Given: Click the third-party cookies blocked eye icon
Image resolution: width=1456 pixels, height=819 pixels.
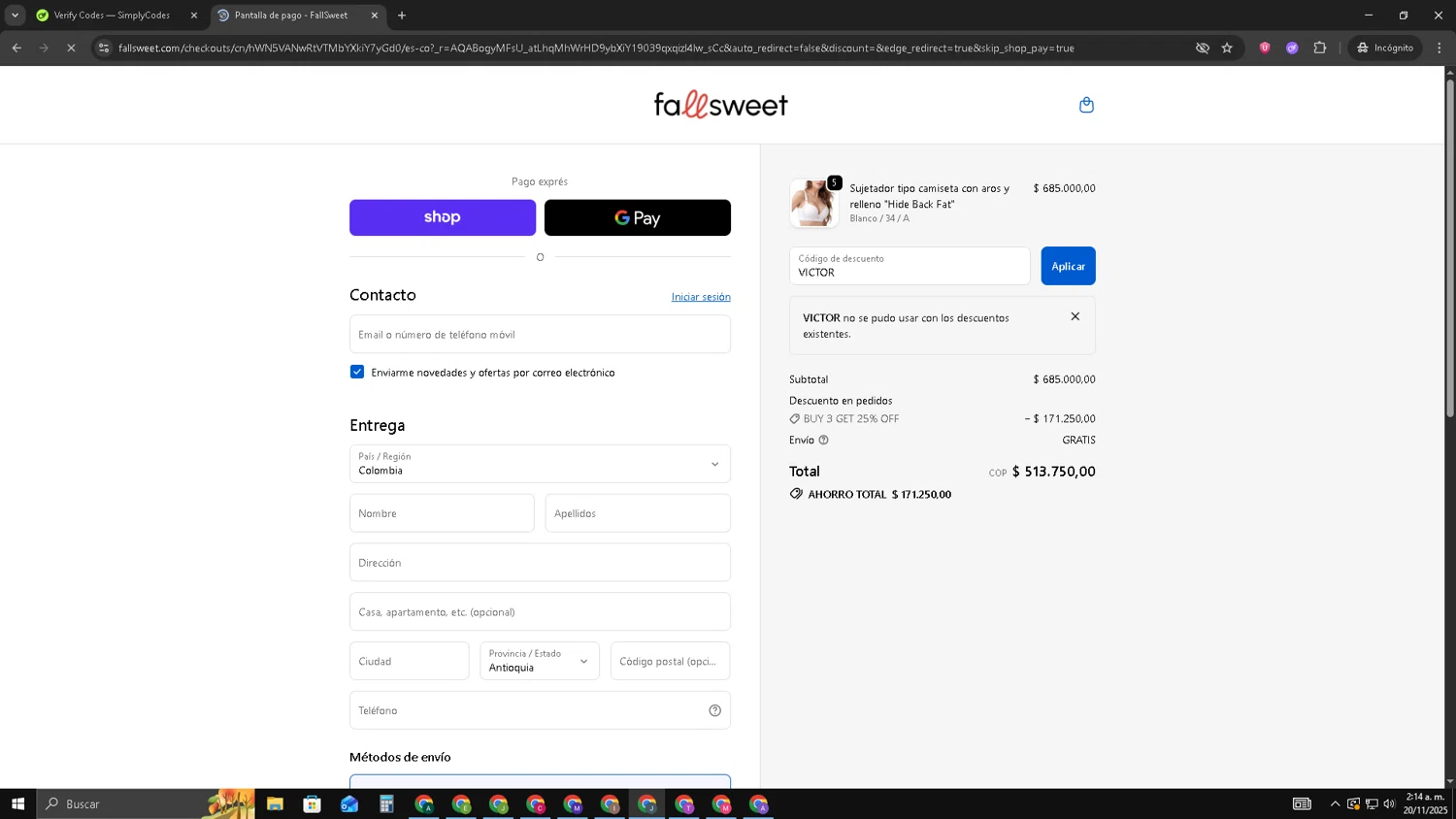Looking at the screenshot, I should pos(1202,48).
